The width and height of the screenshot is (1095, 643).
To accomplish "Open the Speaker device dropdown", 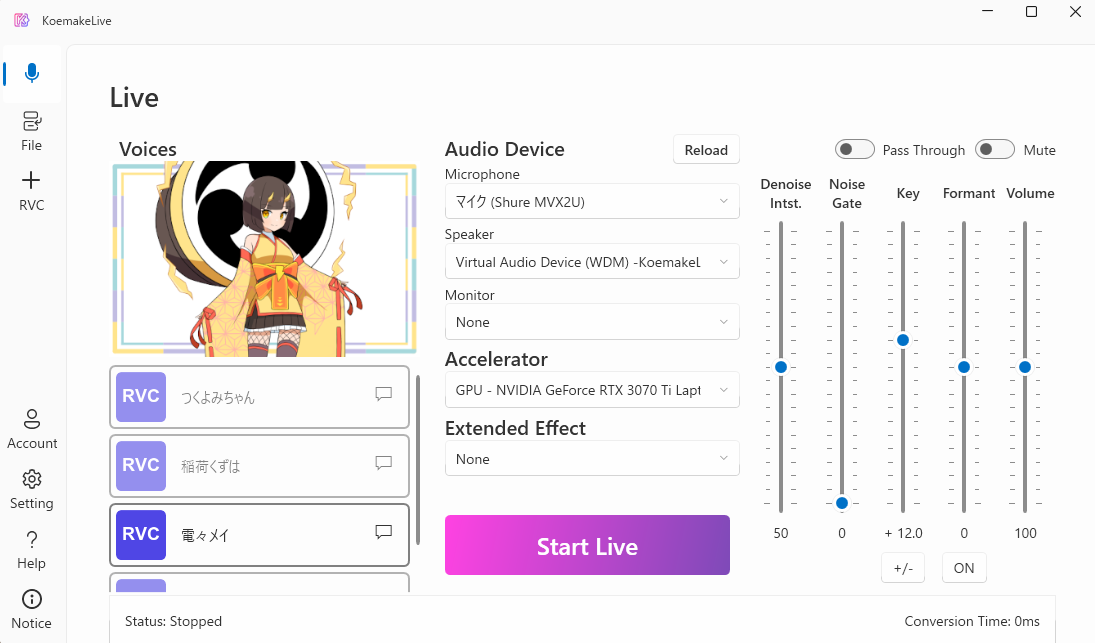I will pos(592,261).
